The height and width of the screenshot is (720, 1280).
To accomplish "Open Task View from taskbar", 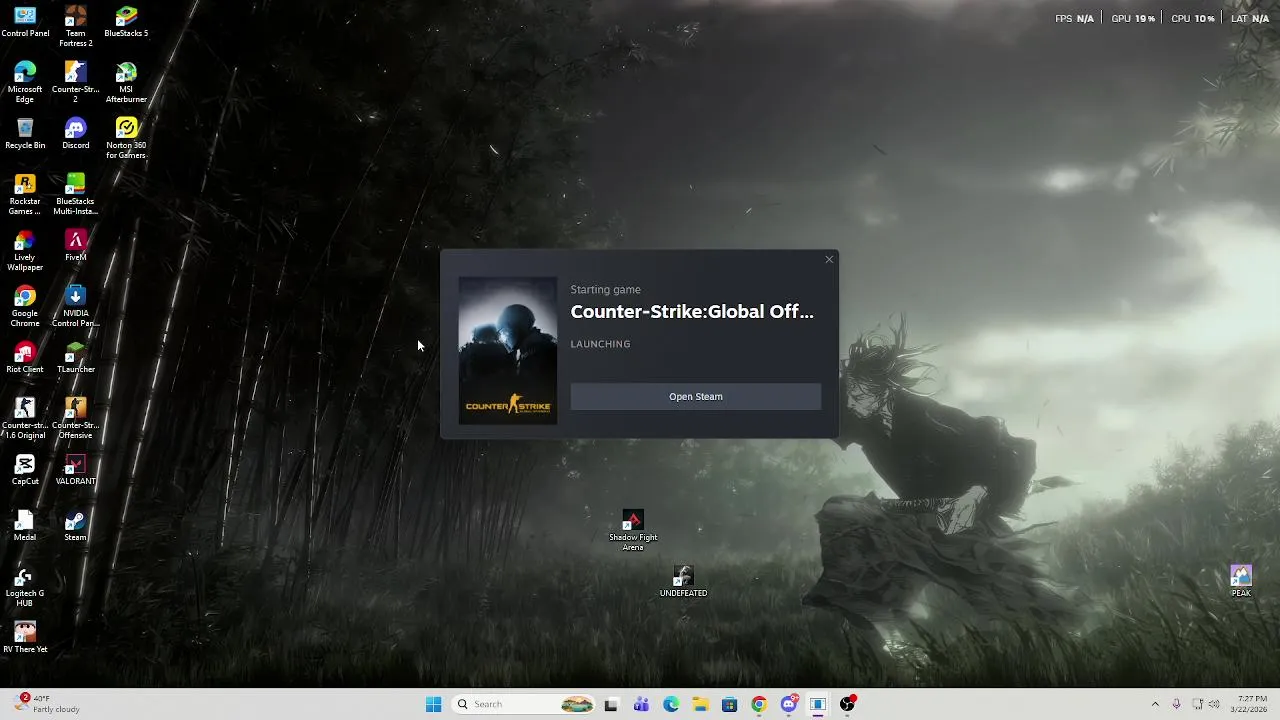I will (x=611, y=704).
